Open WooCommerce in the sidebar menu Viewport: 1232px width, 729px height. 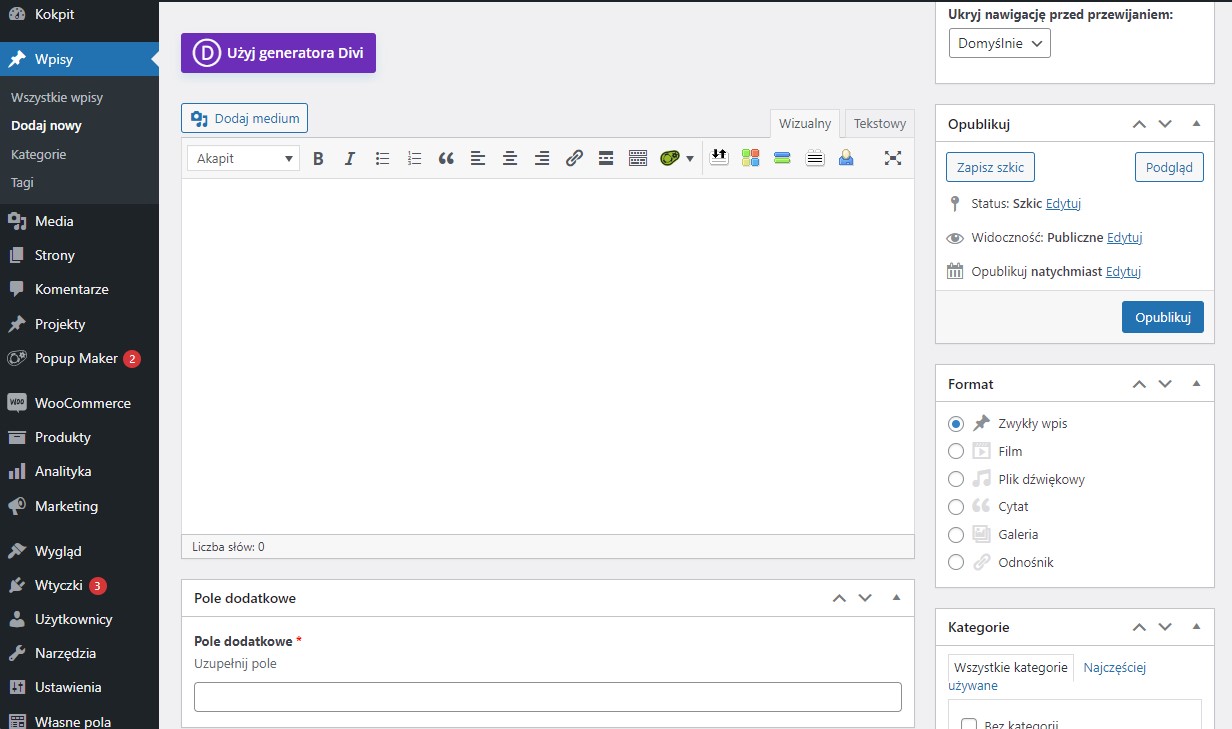82,403
